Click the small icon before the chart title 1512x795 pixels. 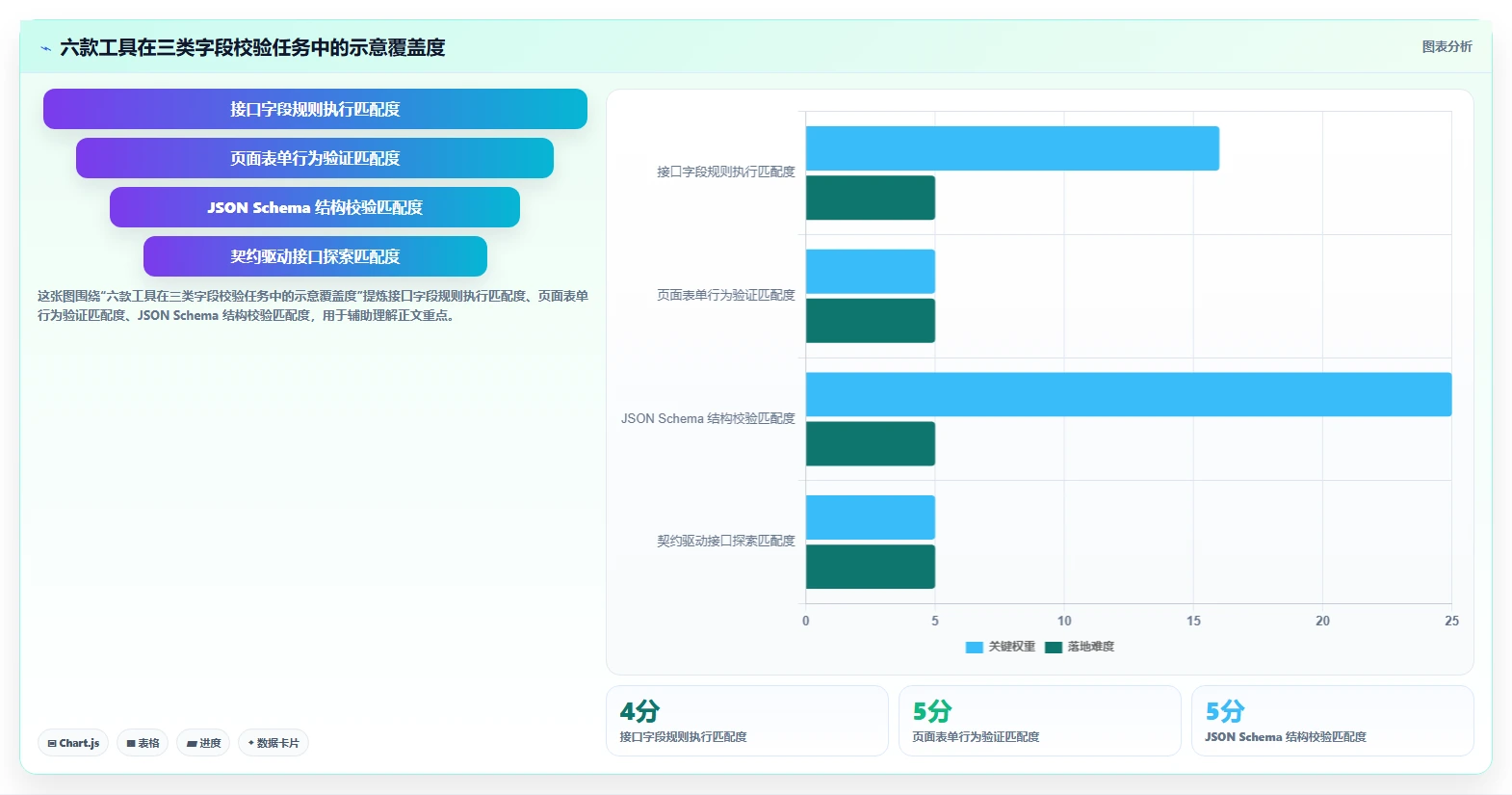[x=45, y=48]
